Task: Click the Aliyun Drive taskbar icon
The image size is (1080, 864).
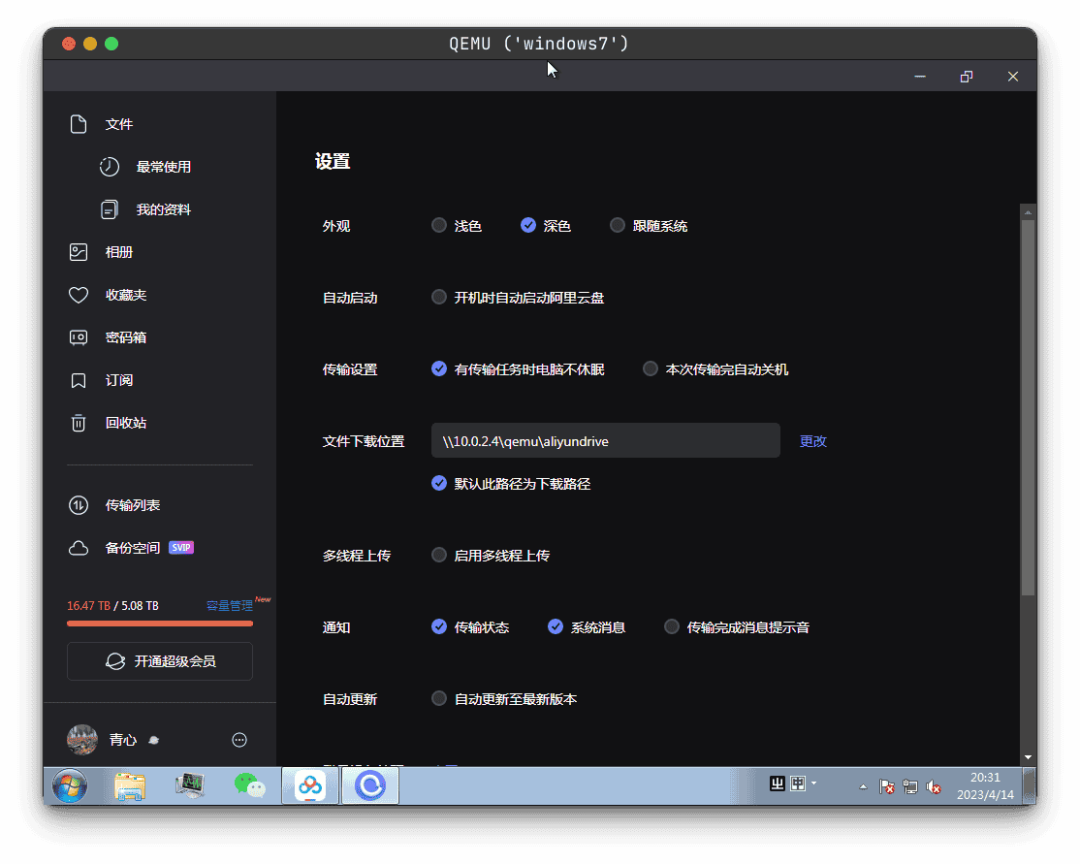Action: 370,785
